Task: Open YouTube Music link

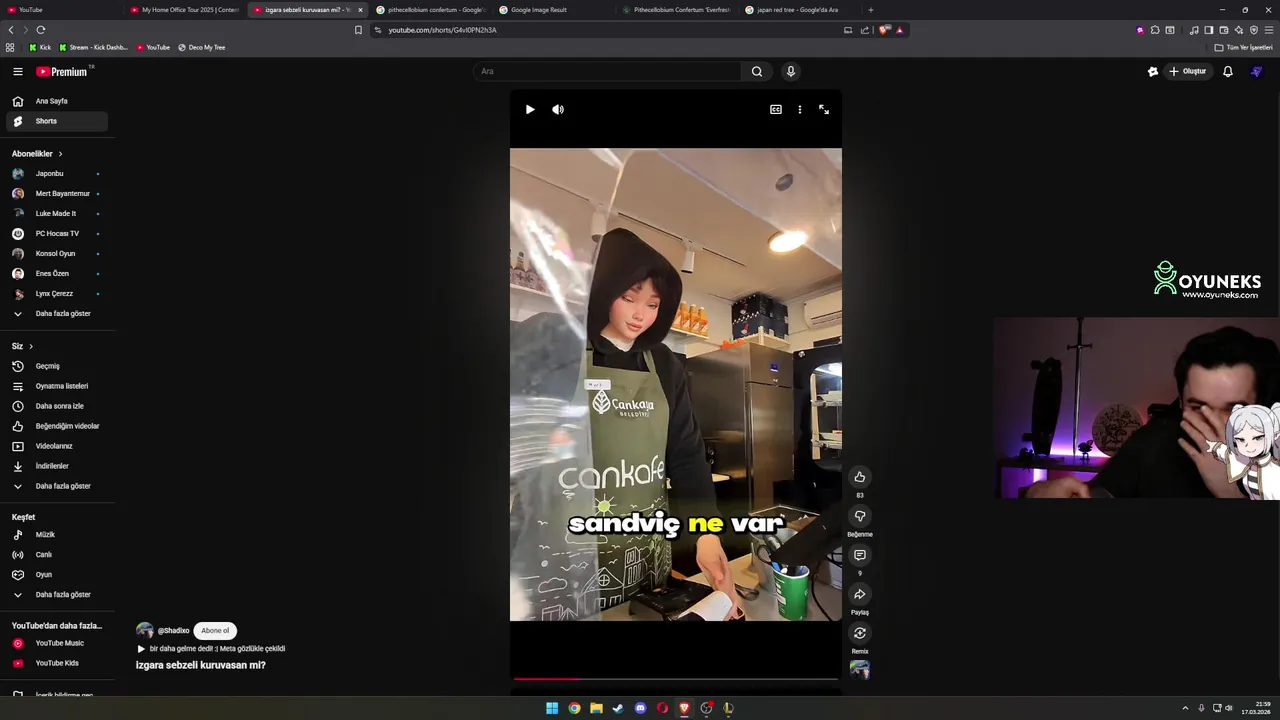Action: (57, 643)
